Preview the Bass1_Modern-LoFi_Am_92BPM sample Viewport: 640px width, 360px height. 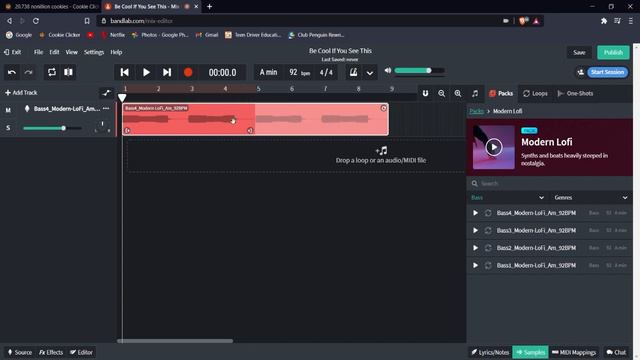475,266
